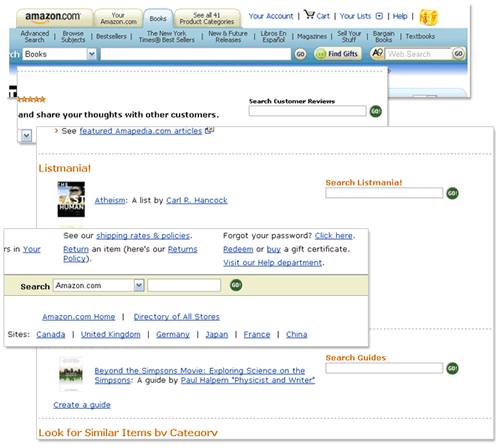This screenshot has width=500, height=448.
Task: Open Directory of All Stores link
Action: (177, 317)
